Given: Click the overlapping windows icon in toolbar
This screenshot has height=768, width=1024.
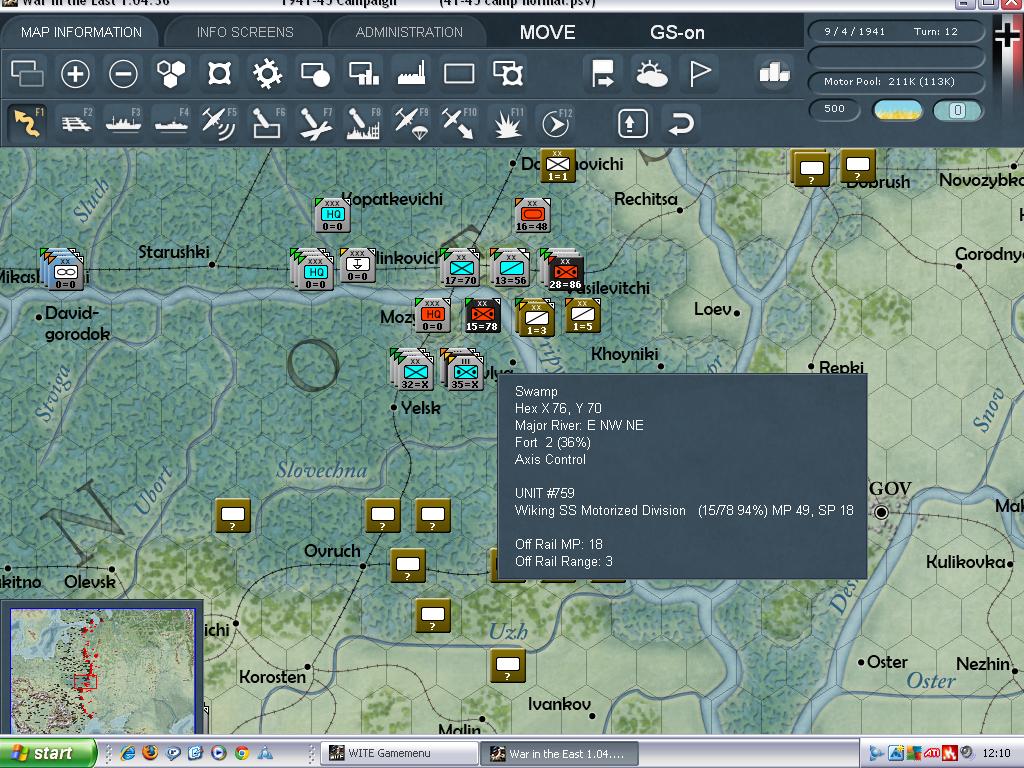Looking at the screenshot, I should click(27, 73).
